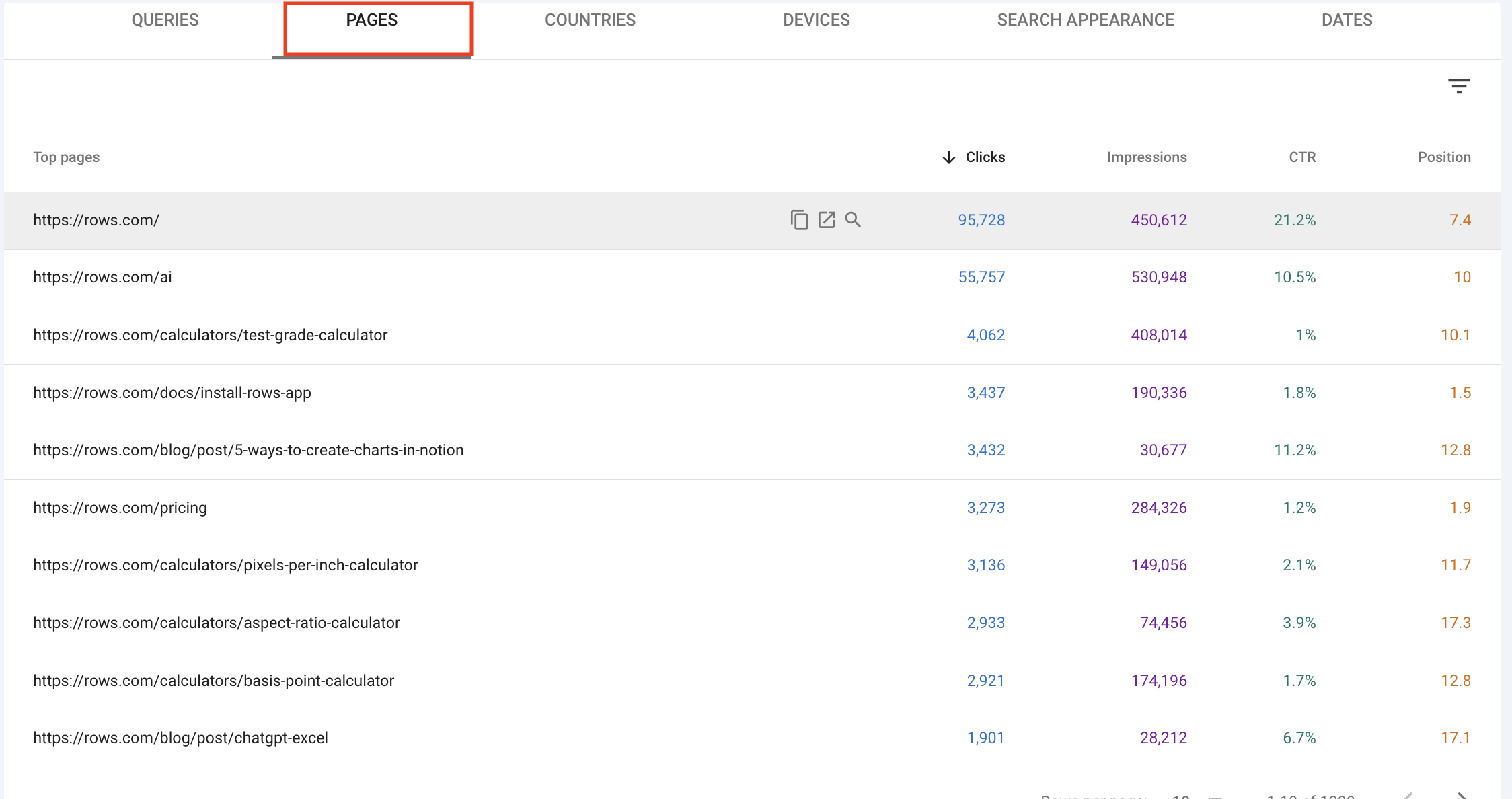Select the chatgpt-excel blog post row

click(x=752, y=738)
